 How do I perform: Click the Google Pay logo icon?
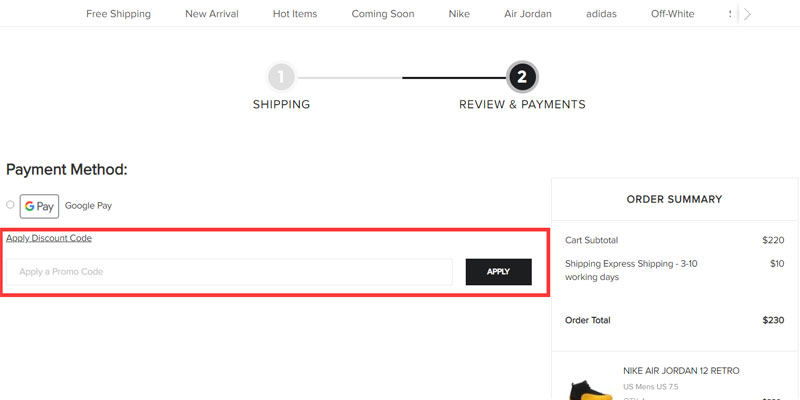point(39,206)
